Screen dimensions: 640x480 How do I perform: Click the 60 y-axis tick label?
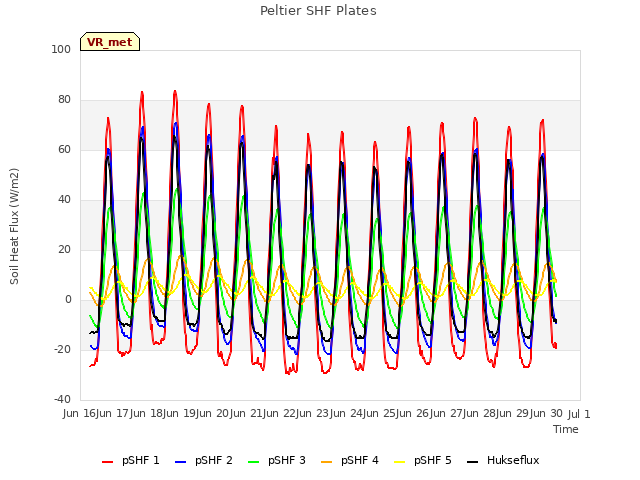(64, 149)
